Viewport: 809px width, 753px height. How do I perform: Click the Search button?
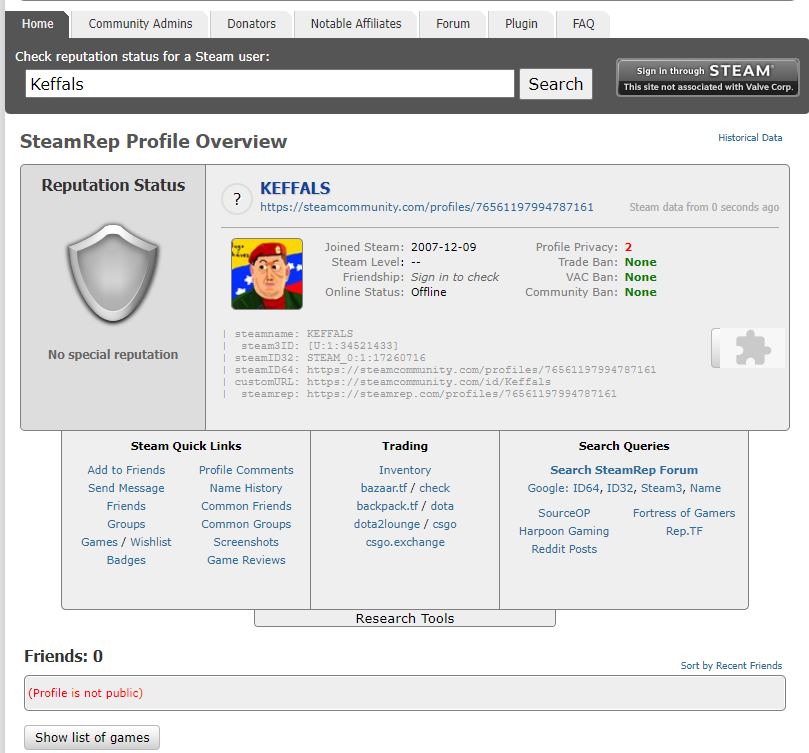555,84
